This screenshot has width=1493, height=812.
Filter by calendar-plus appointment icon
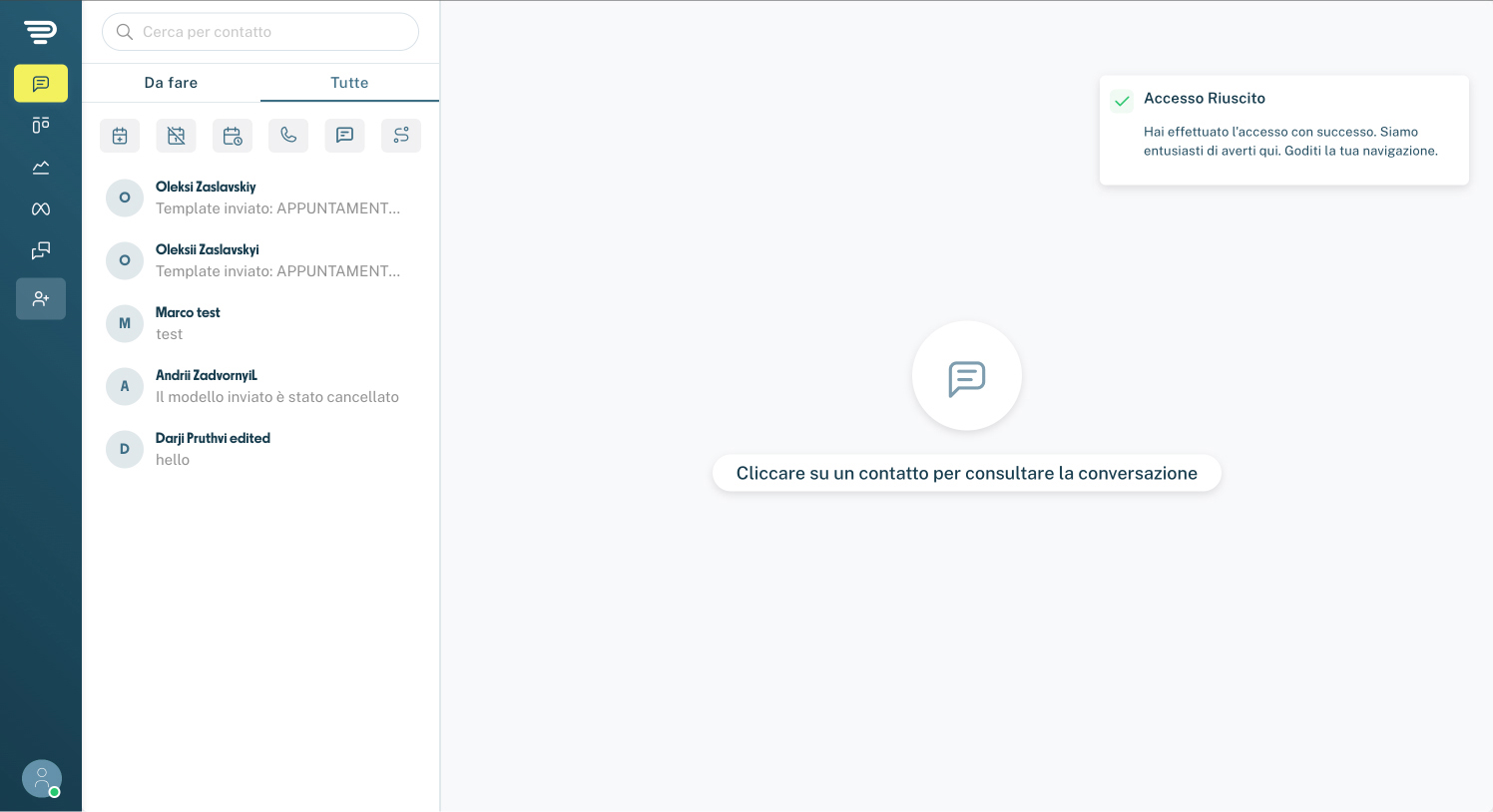click(120, 136)
